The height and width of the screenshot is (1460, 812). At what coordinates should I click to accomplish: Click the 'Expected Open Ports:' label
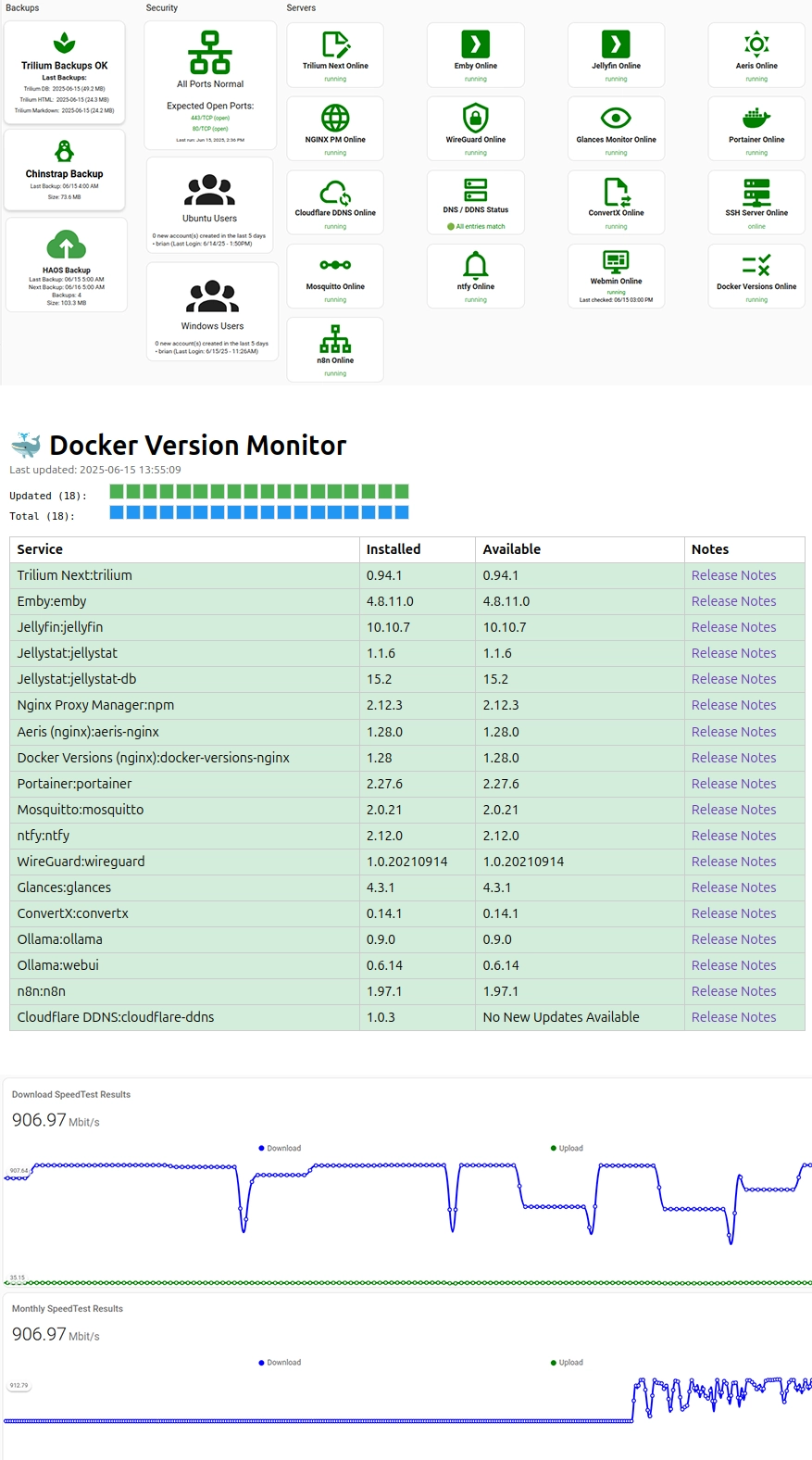tap(210, 106)
